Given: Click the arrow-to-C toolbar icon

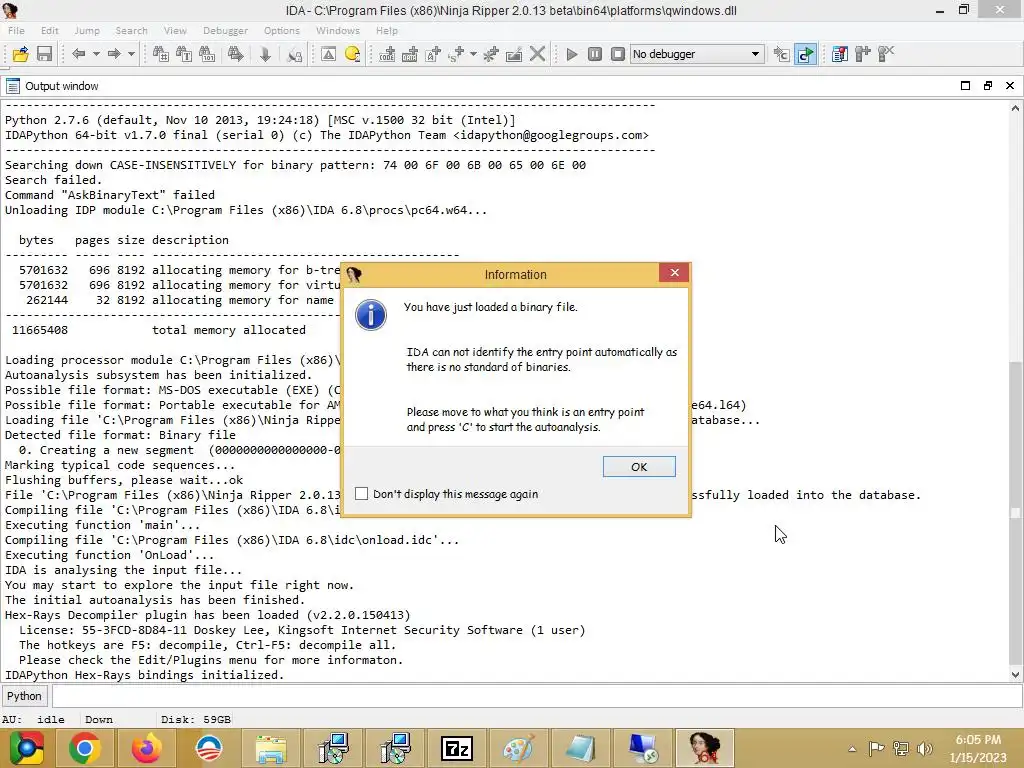Looking at the screenshot, I should (x=782, y=54).
